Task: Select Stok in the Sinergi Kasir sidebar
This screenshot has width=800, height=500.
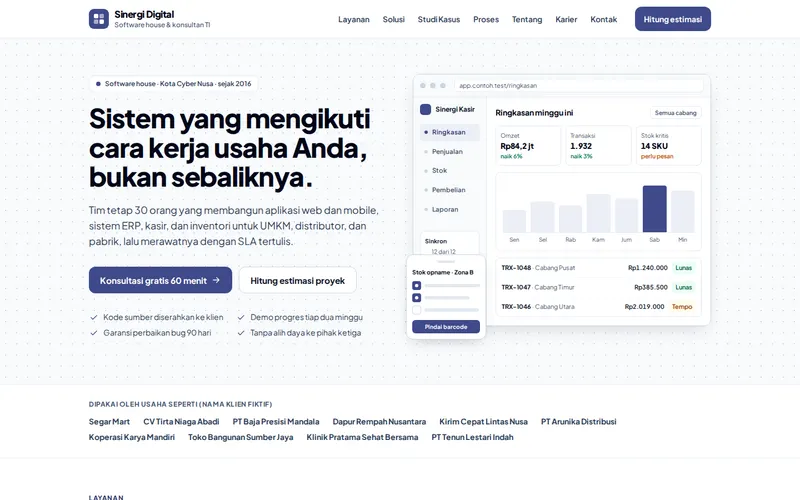Action: click(449, 170)
